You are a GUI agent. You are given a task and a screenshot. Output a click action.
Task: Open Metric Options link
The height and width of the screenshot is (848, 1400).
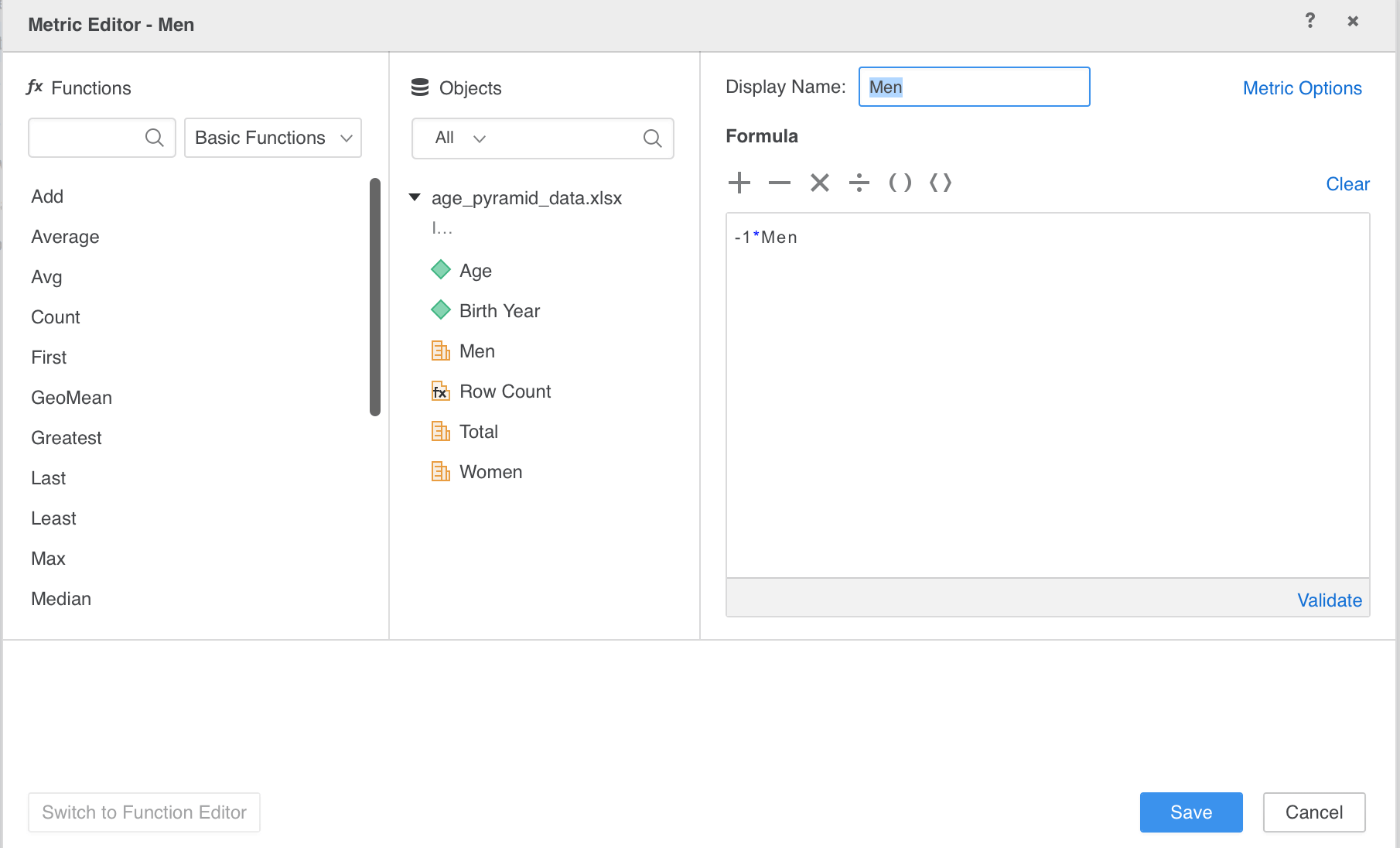pyautogui.click(x=1303, y=88)
